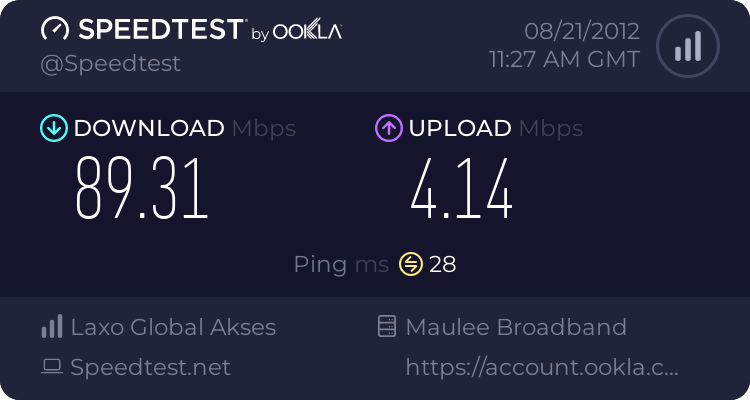This screenshot has height=400, width=750.
Task: Click the purple upload arrow icon
Action: pos(389,128)
